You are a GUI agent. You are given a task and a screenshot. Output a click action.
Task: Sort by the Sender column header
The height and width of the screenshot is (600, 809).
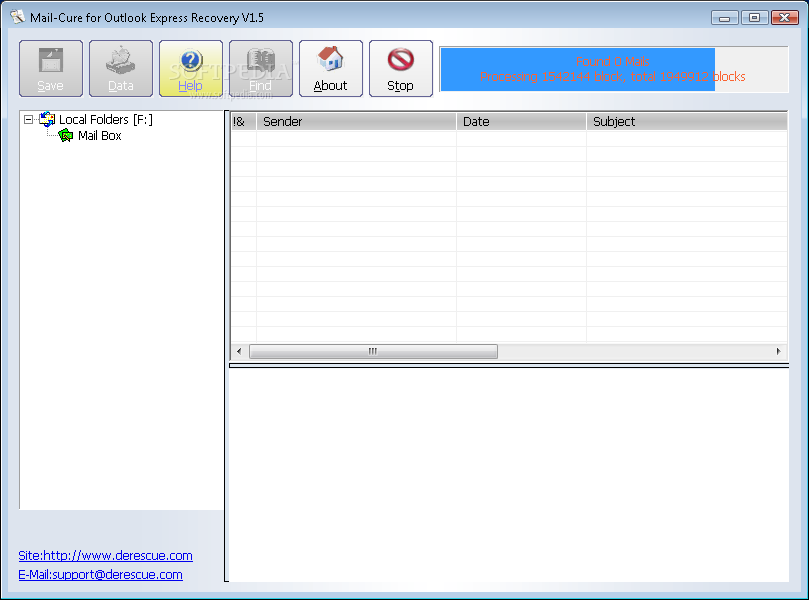(356, 122)
